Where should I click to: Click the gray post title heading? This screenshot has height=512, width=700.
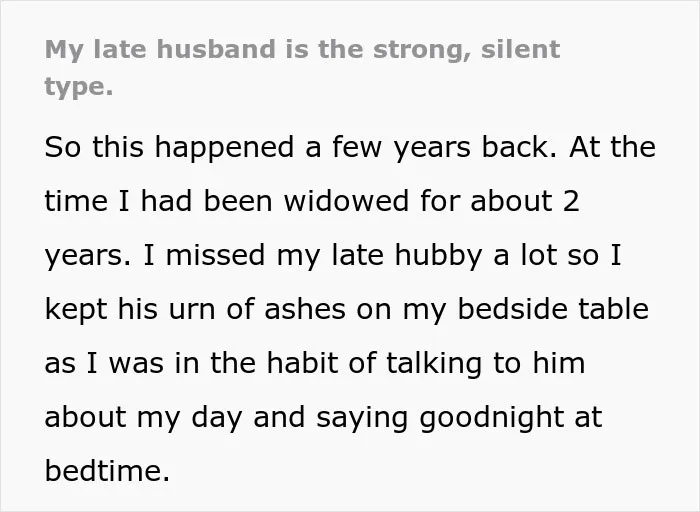(302, 67)
